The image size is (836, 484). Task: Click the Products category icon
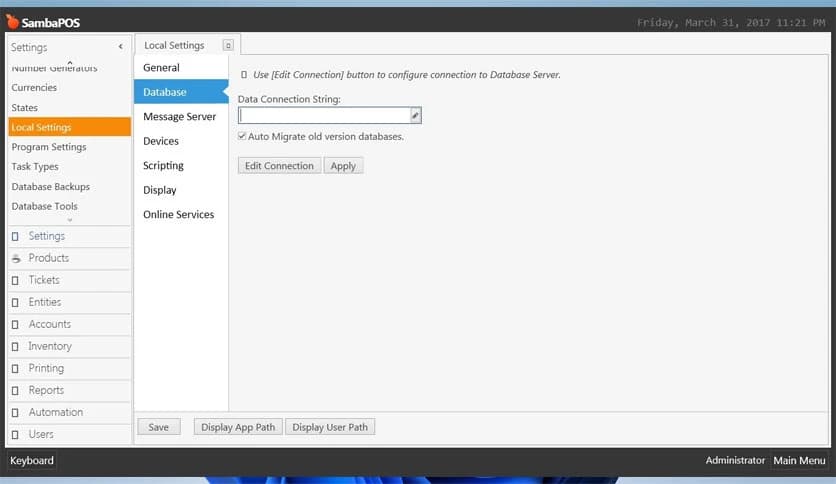[16, 259]
